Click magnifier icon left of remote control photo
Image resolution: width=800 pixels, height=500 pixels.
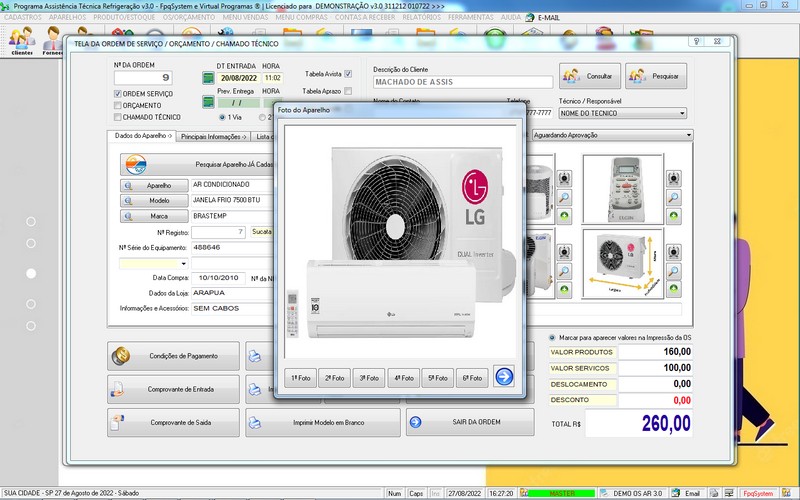coord(564,197)
